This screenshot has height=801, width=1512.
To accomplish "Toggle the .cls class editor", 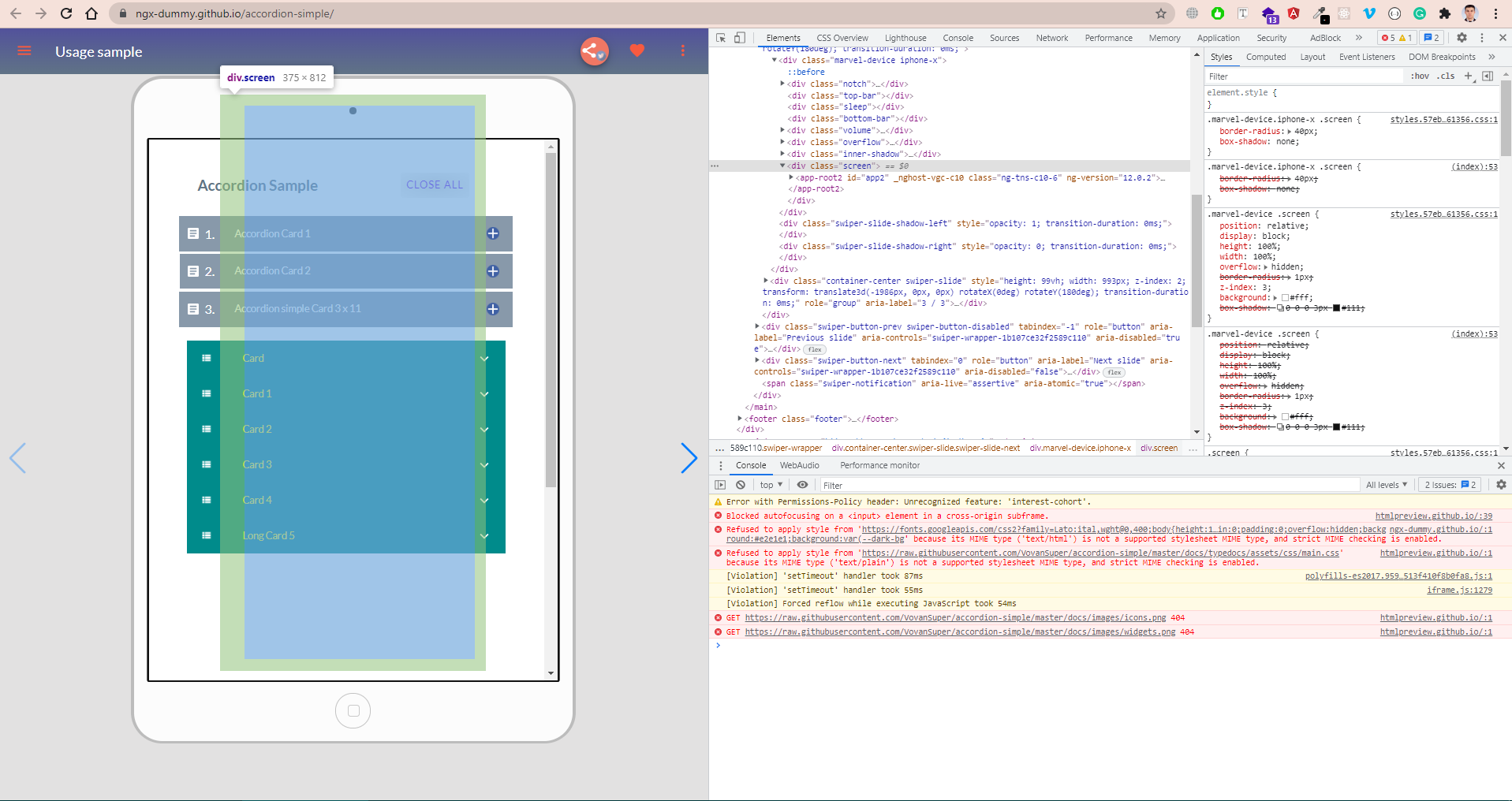I will click(1446, 76).
